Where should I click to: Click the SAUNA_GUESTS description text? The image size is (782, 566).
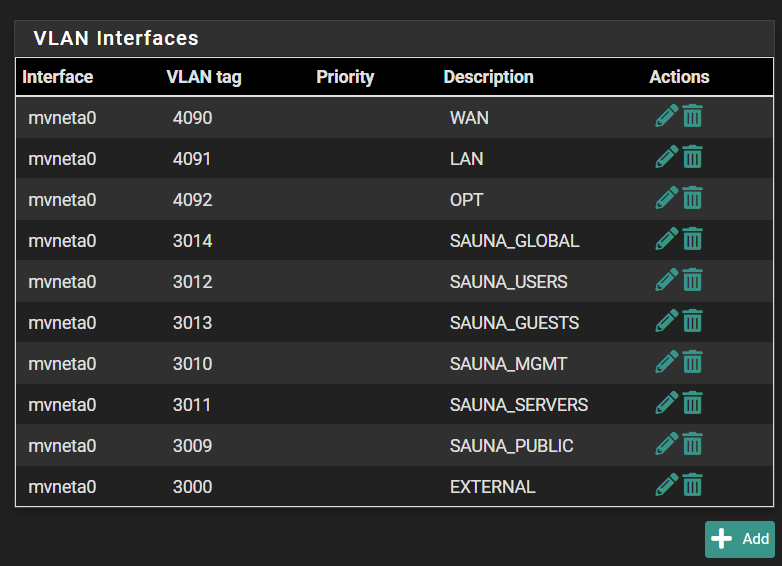514,323
